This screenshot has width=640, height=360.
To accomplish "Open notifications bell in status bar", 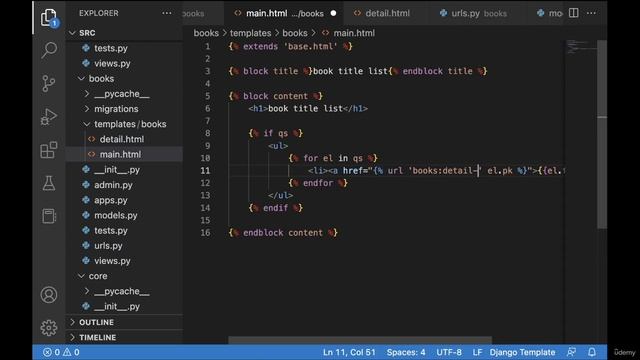I will (592, 352).
